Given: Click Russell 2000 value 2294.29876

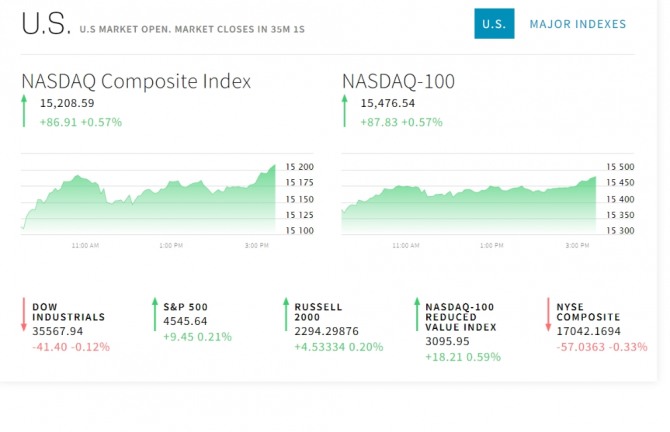Looking at the screenshot, I should tap(326, 331).
